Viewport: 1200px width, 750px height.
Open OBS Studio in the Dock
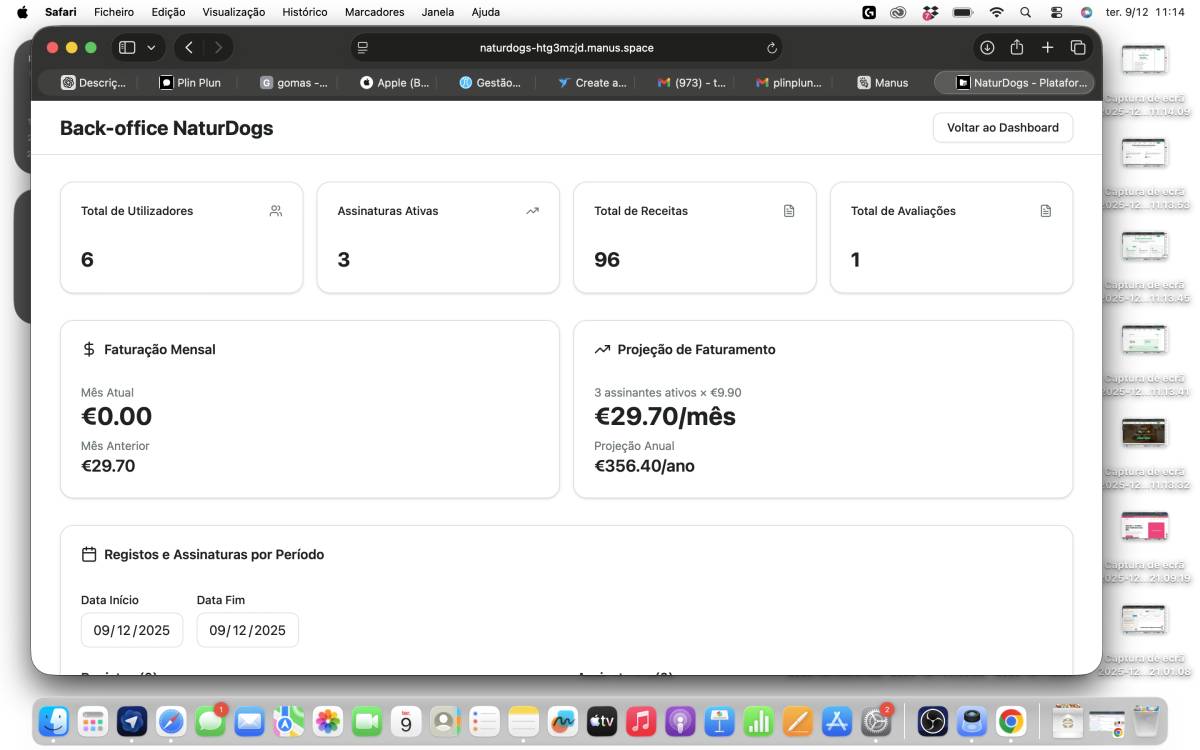click(933, 721)
